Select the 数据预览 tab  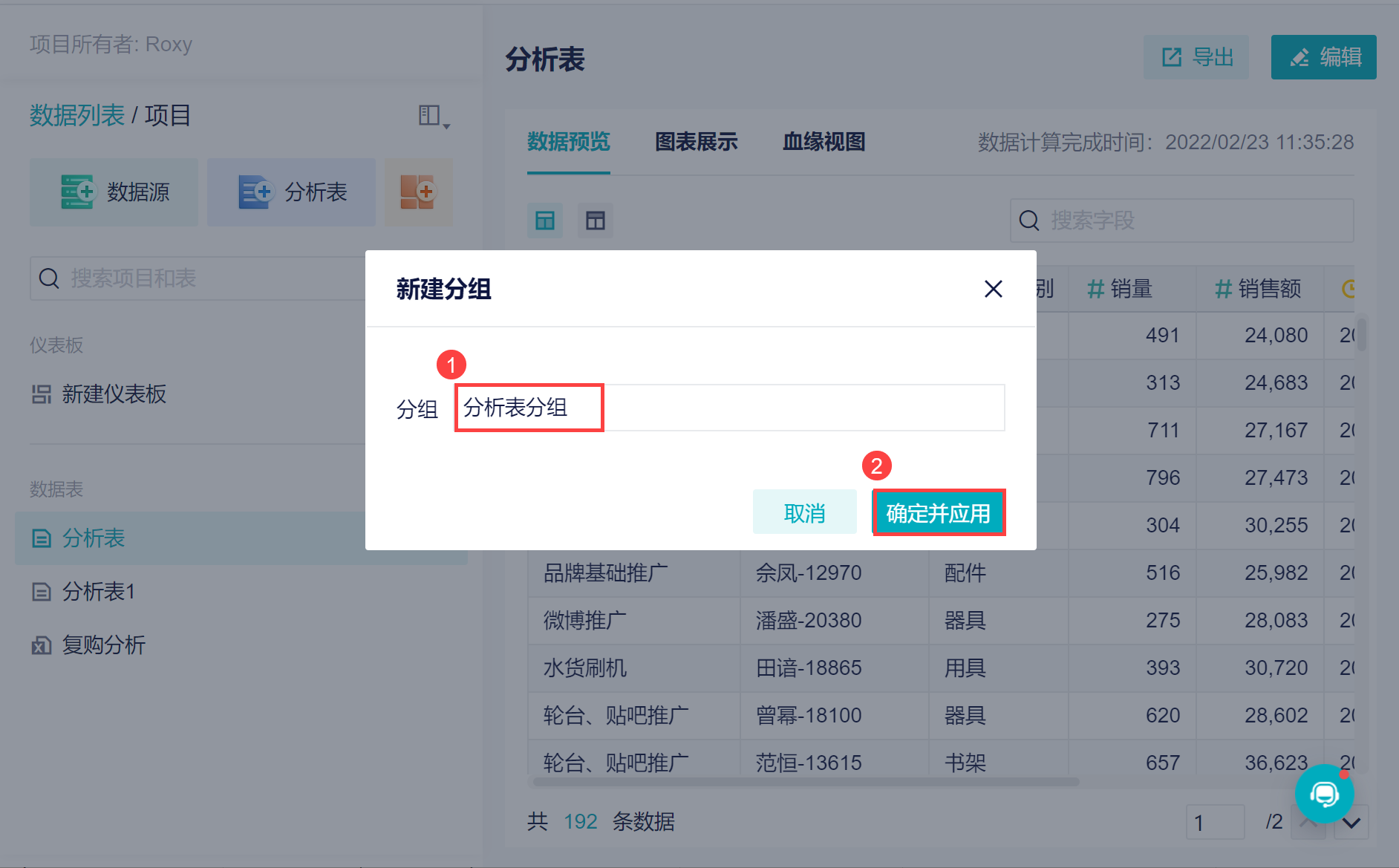pos(568,142)
